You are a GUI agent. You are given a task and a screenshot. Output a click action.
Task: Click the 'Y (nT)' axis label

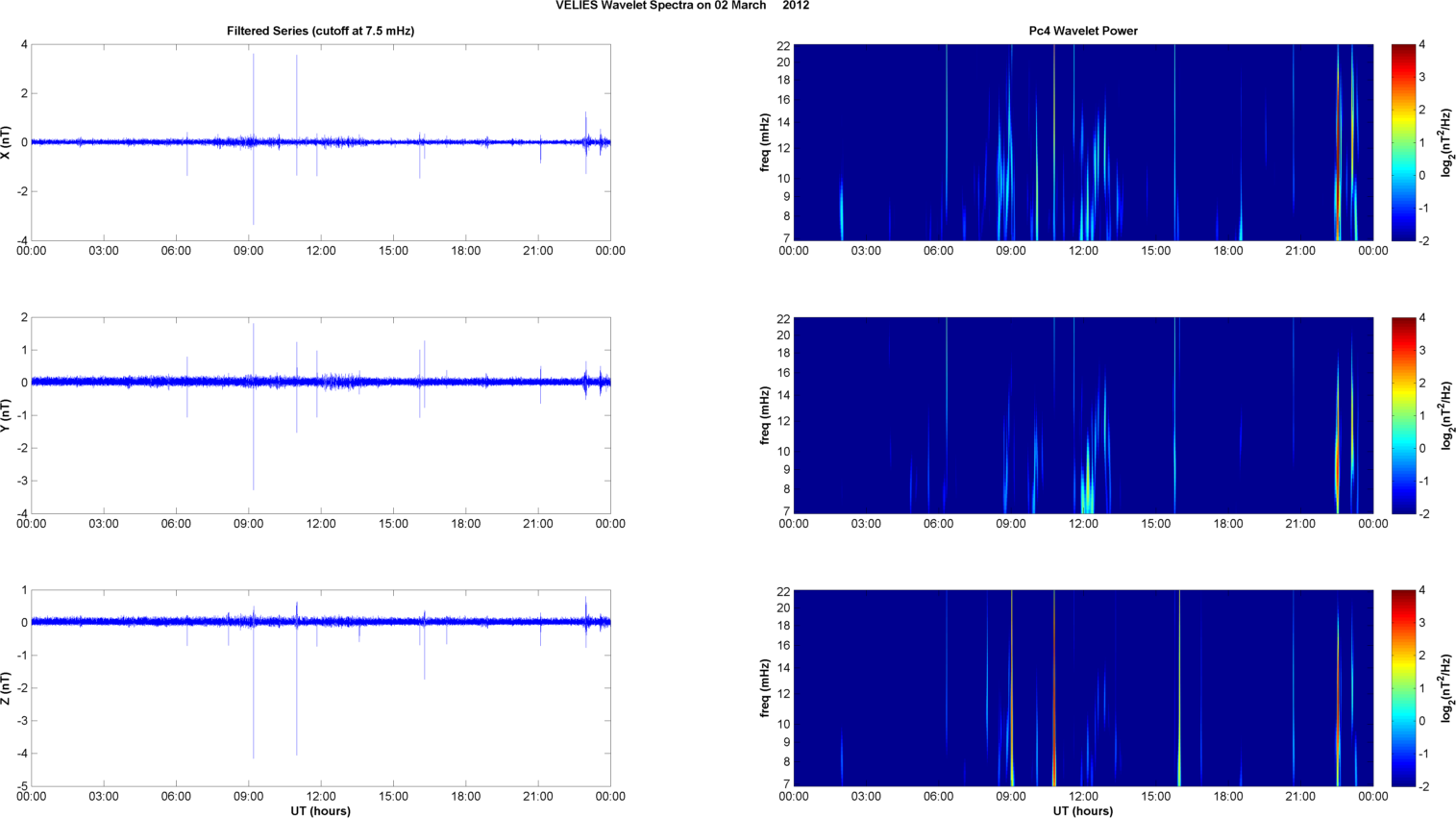7,415
